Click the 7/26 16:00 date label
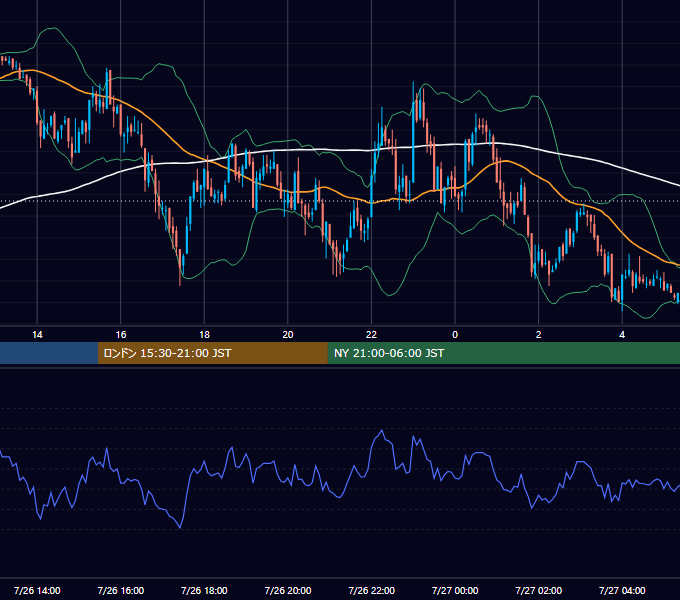The height and width of the screenshot is (600, 680). click(x=121, y=590)
